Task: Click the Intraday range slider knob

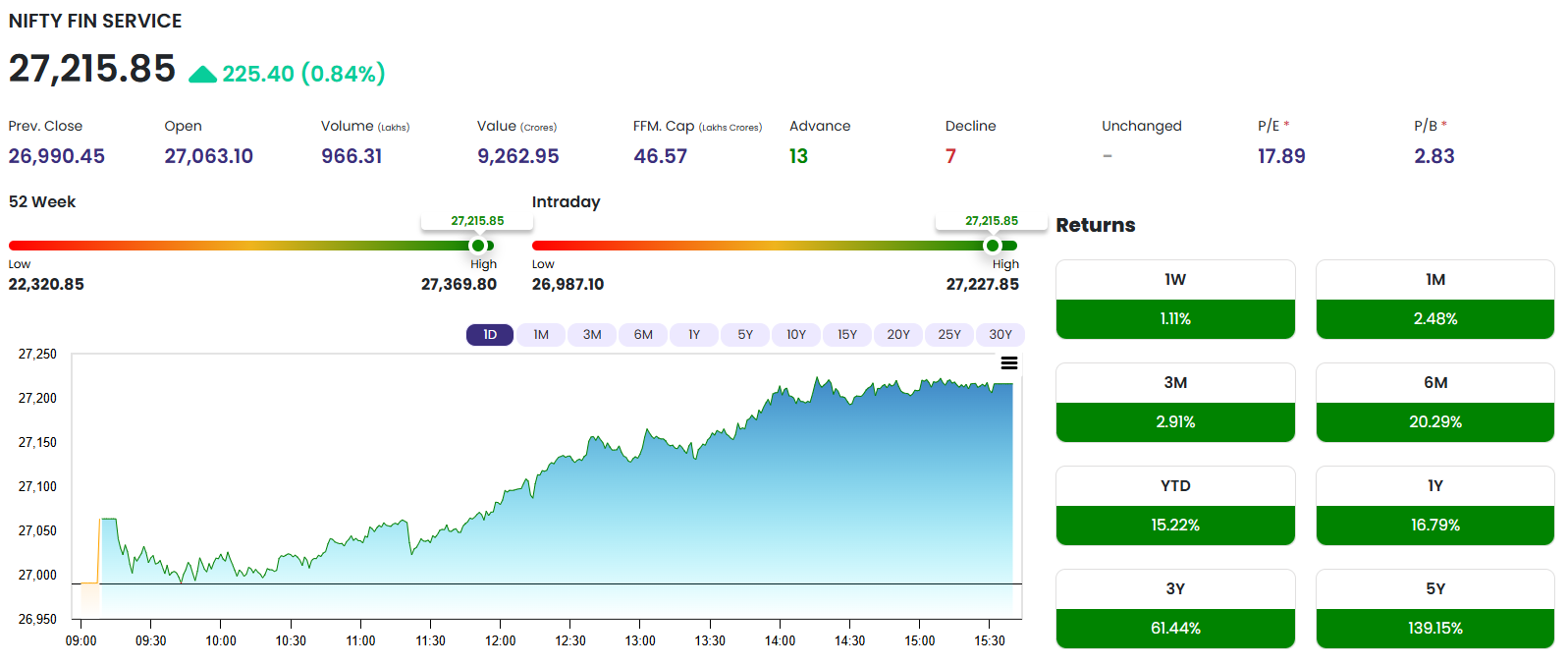Action: pyautogui.click(x=993, y=246)
